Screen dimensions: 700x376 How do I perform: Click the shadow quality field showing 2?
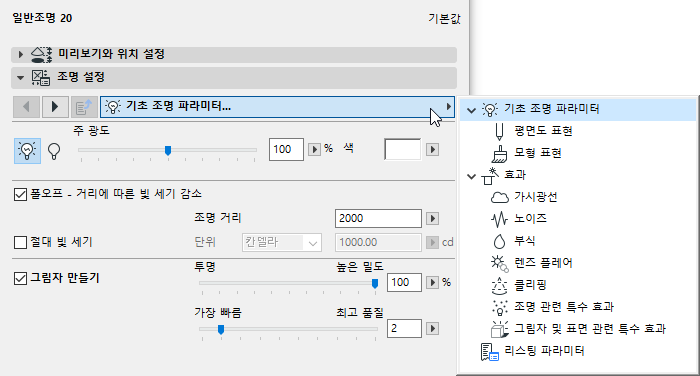pyautogui.click(x=404, y=329)
